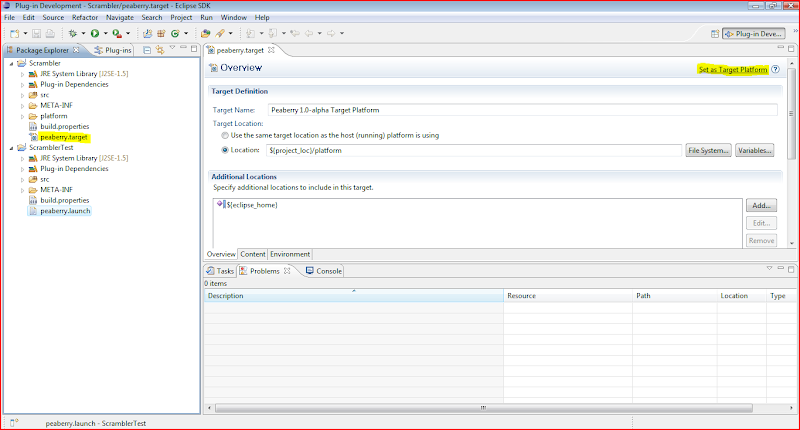Close the peaberry.target editor tab
The width and height of the screenshot is (800, 430).
pos(271,50)
